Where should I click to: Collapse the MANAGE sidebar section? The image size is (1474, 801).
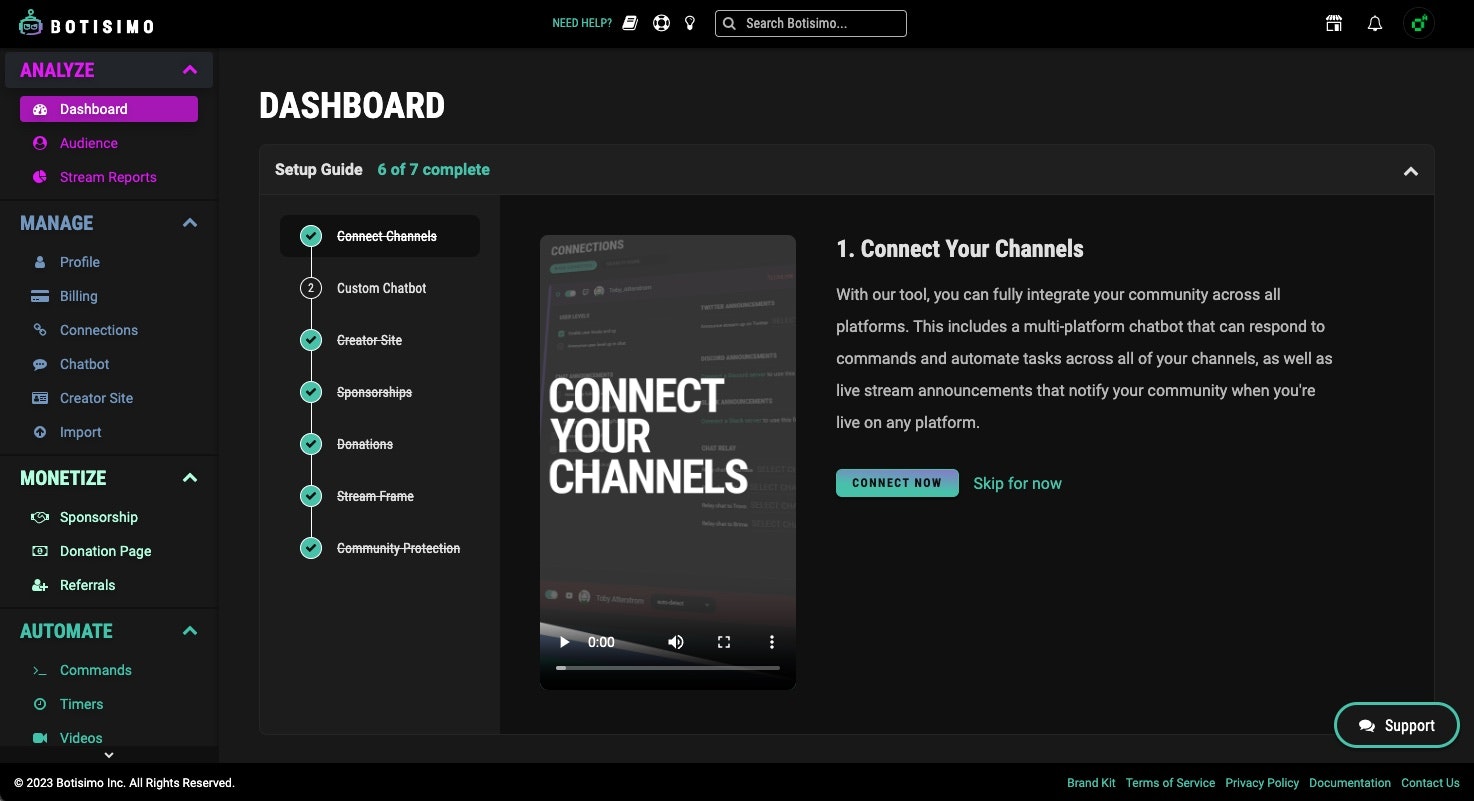pos(190,223)
